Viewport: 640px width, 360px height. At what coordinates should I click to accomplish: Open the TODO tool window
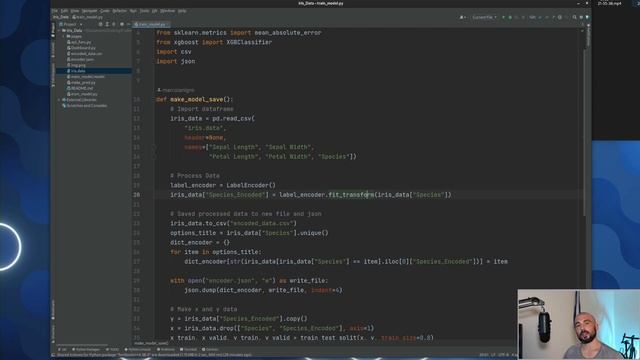(113, 349)
